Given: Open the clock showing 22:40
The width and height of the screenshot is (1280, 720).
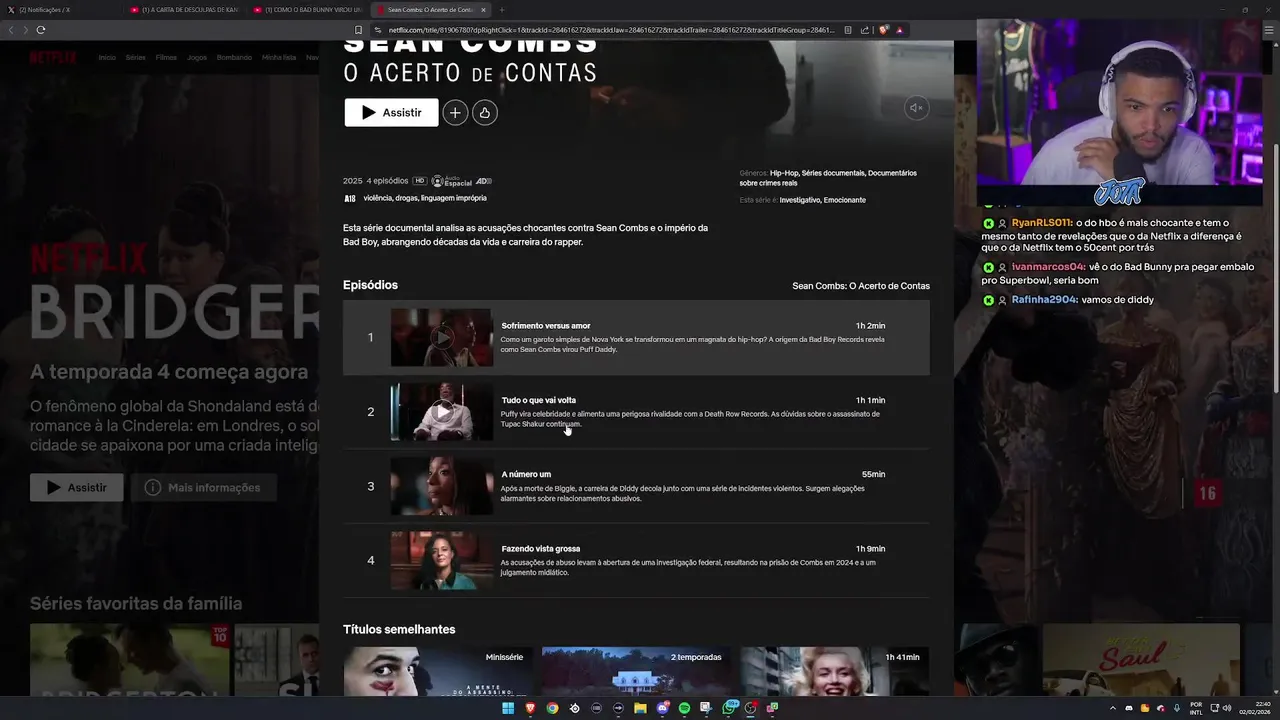Looking at the screenshot, I should coord(1254,708).
